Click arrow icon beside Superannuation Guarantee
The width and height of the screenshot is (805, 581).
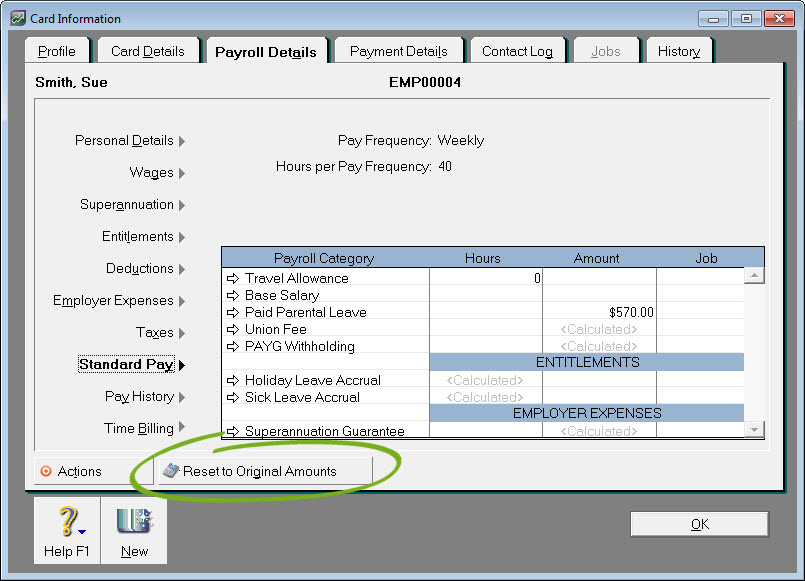[x=234, y=432]
